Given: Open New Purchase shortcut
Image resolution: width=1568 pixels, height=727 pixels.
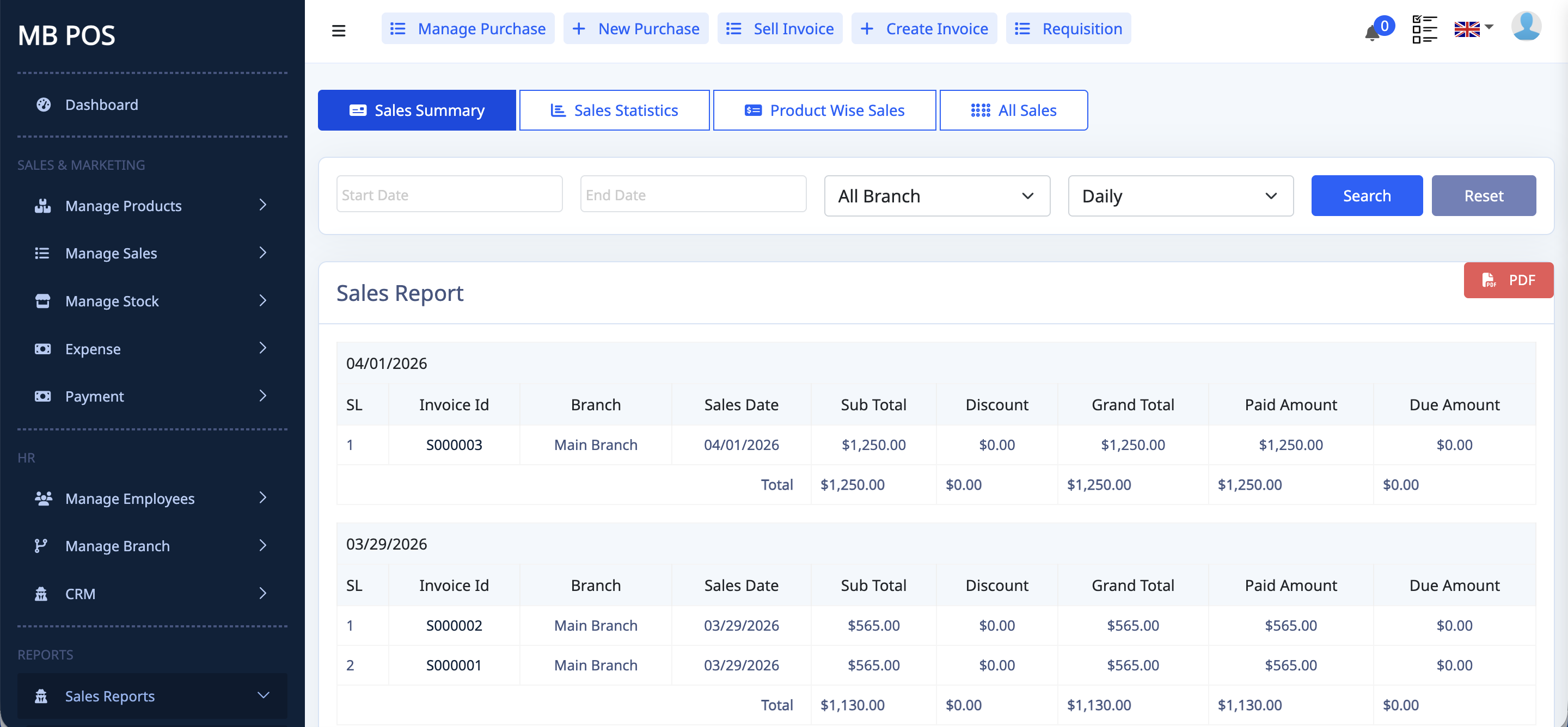Looking at the screenshot, I should 635,29.
